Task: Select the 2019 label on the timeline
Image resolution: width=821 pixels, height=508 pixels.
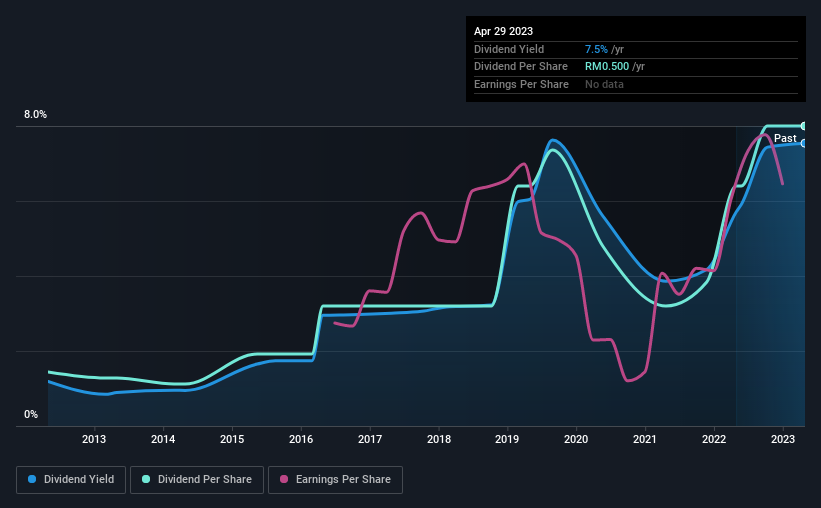Action: tap(507, 439)
